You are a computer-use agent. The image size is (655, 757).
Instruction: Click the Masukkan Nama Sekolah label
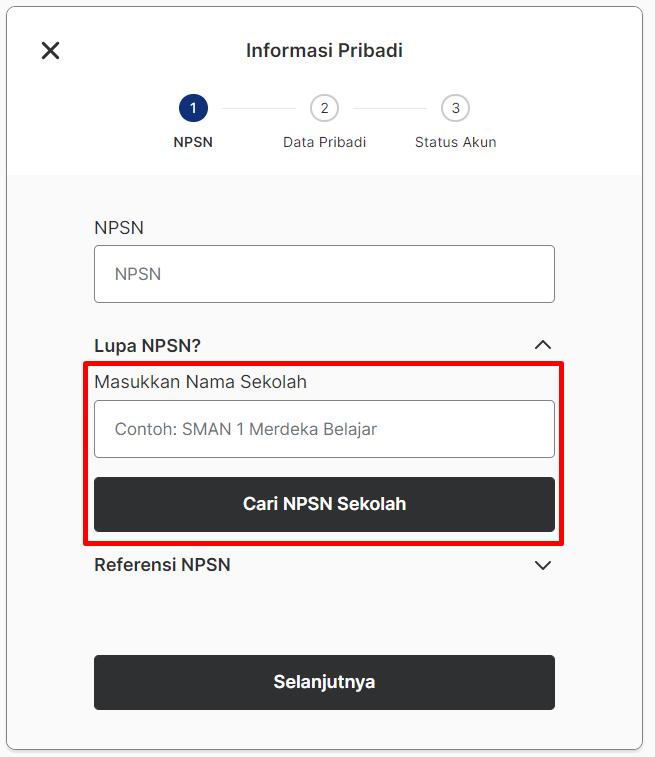click(200, 381)
